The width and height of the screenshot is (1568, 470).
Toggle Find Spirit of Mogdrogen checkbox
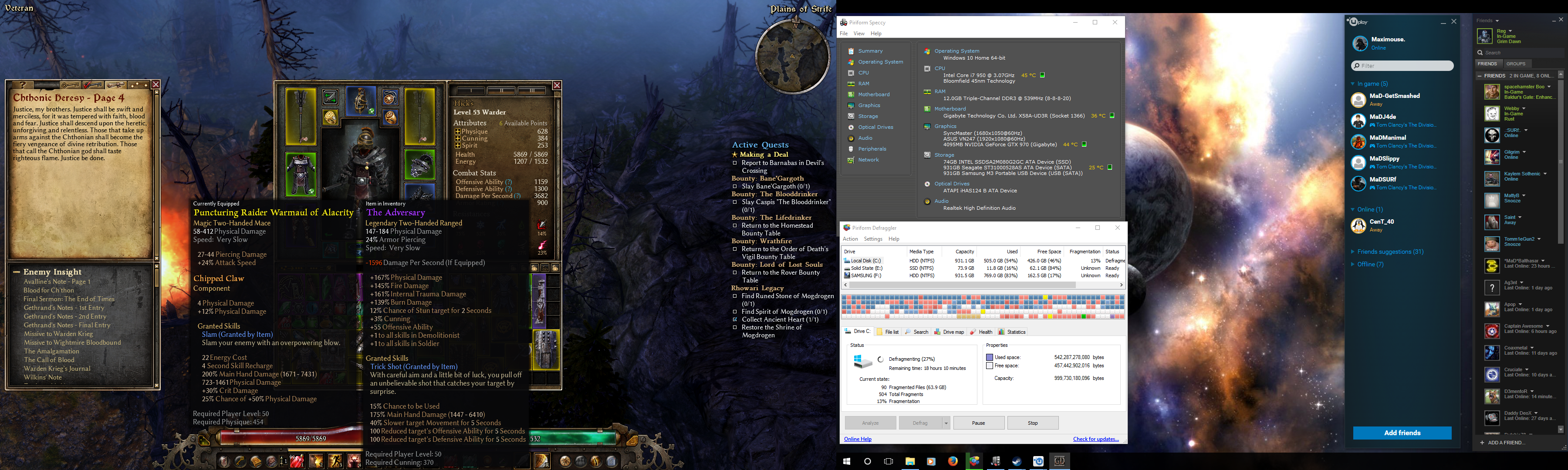pos(735,312)
